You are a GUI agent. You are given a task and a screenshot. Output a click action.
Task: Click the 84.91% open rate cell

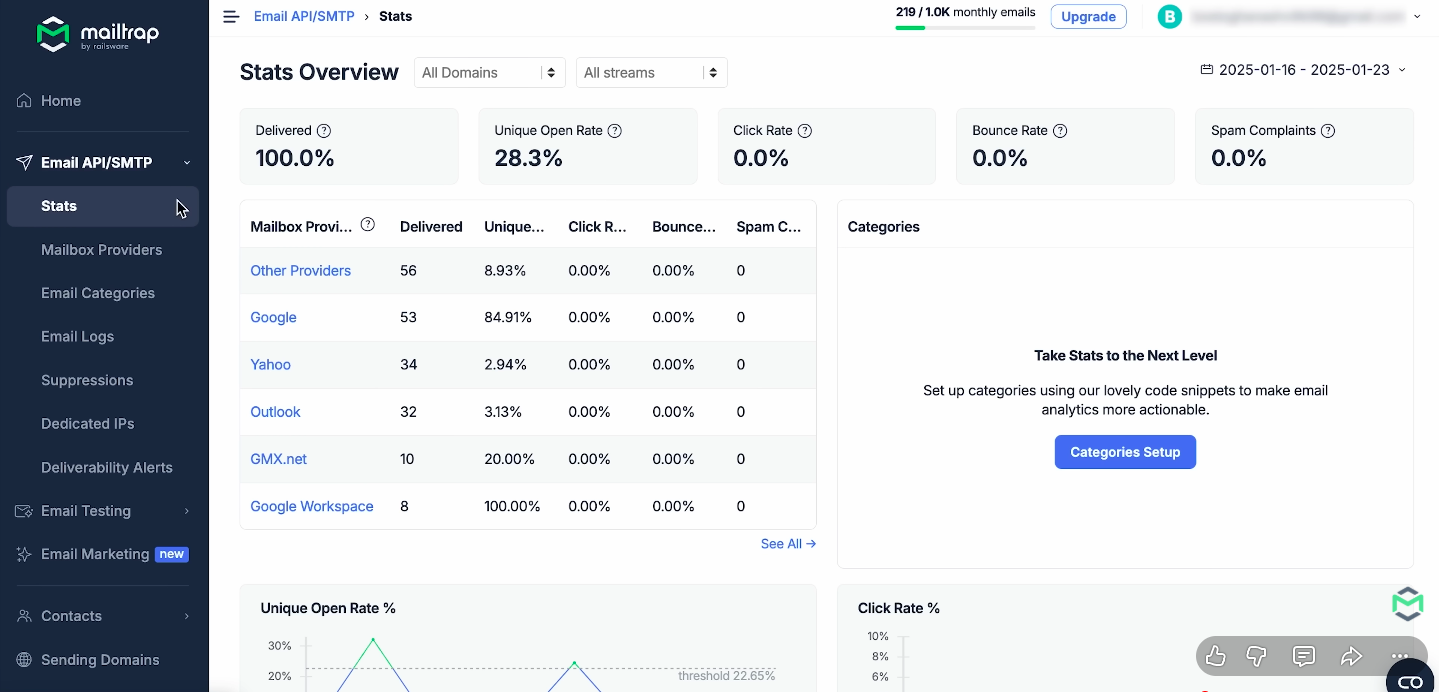(x=508, y=318)
